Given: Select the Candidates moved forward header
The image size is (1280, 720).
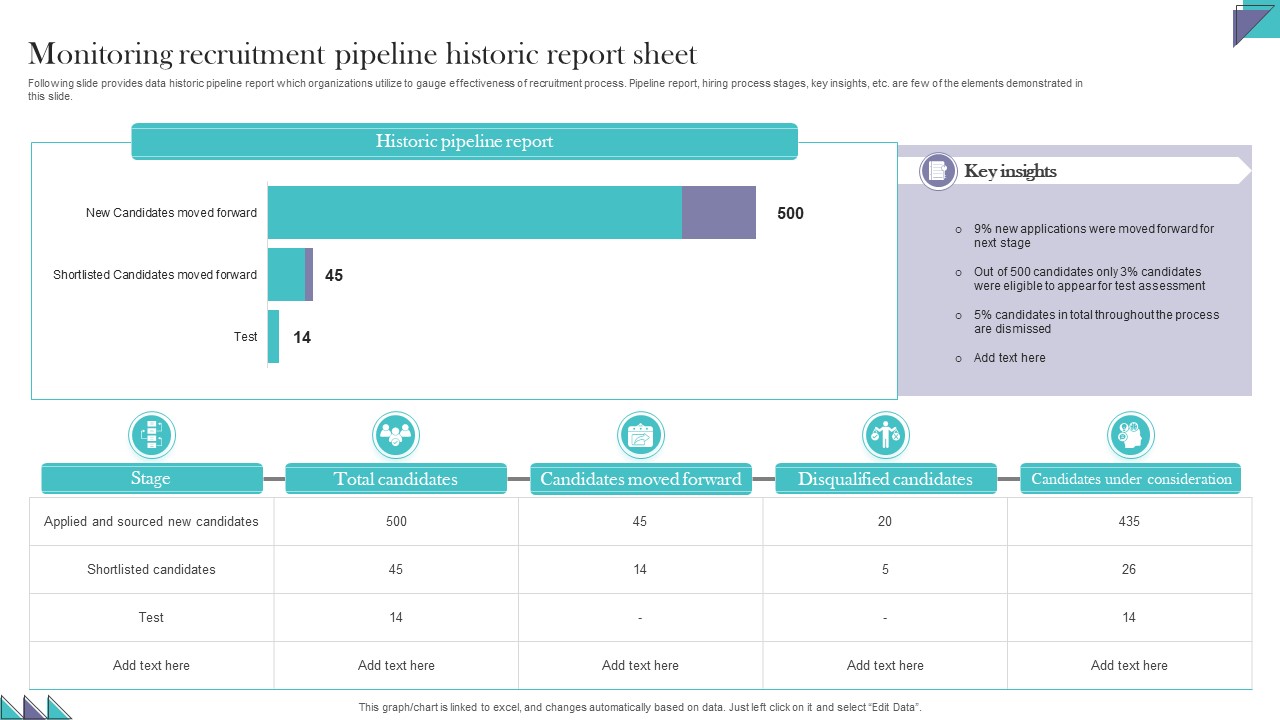Looking at the screenshot, I should 641,479.
